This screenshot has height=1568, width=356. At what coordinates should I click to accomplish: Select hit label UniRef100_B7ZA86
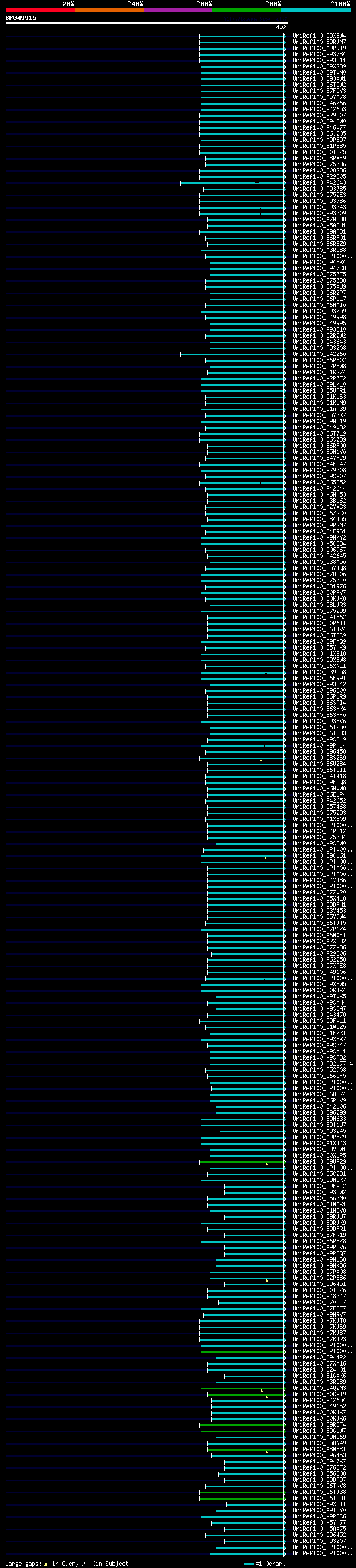[319, 948]
